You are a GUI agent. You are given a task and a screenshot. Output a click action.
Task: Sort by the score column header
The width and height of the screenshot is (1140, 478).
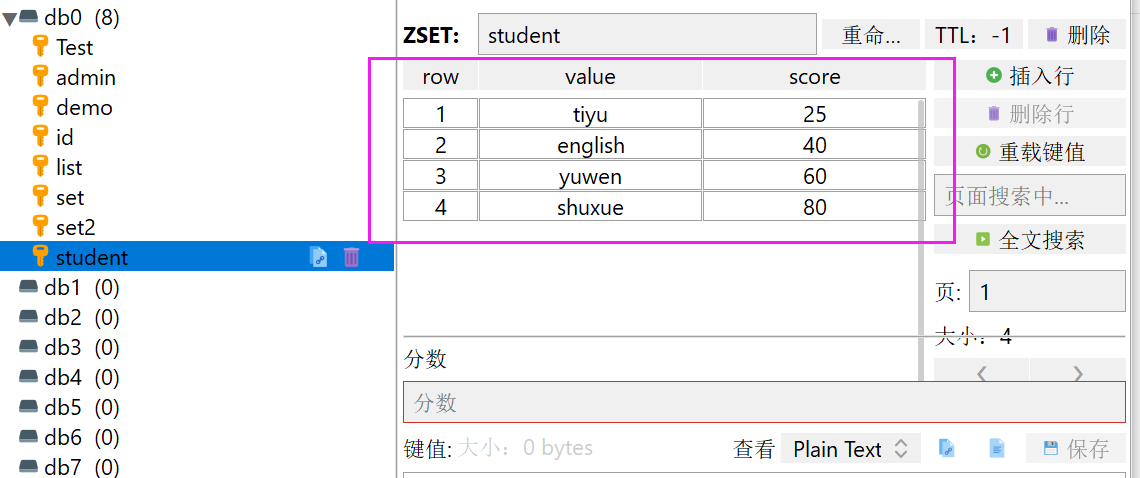pos(814,76)
